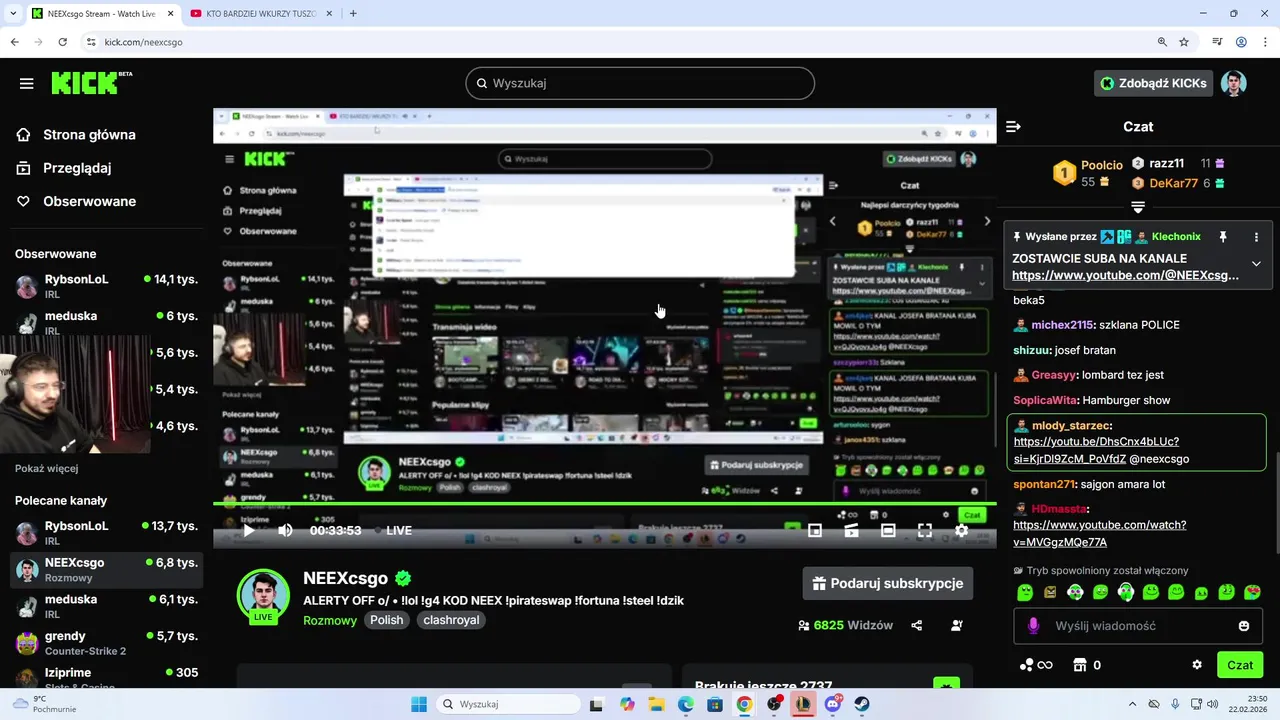1280x720 pixels.
Task: Open pinned message options three dots
Action: tap(1256, 237)
